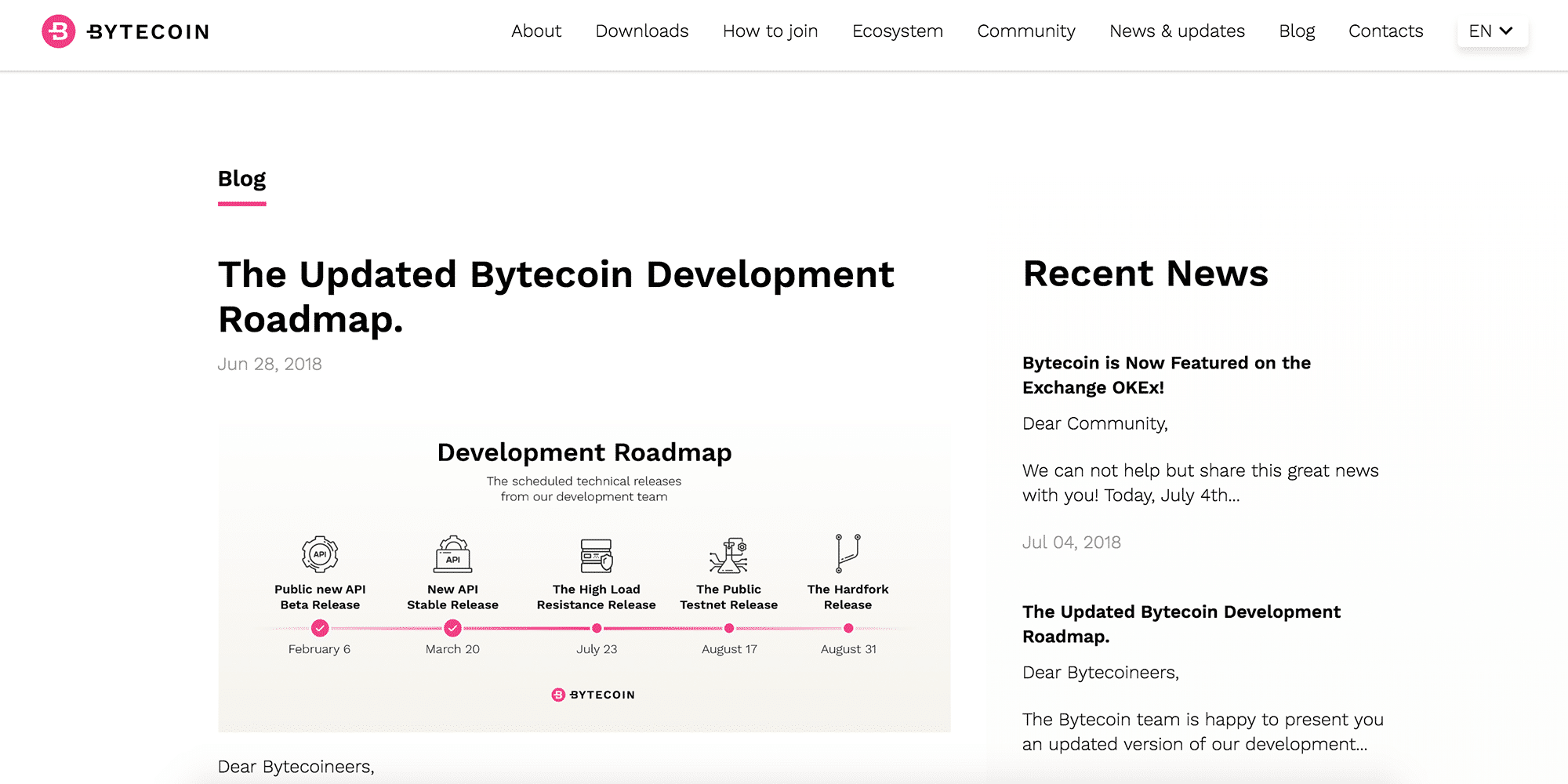This screenshot has height=784, width=1568.
Task: Click the Blog section heading tab
Action: [242, 180]
